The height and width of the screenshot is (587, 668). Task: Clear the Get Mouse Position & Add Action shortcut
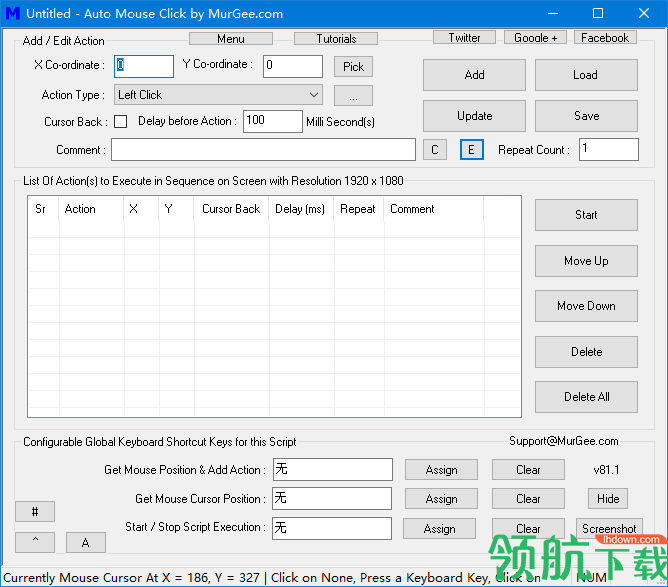(528, 470)
